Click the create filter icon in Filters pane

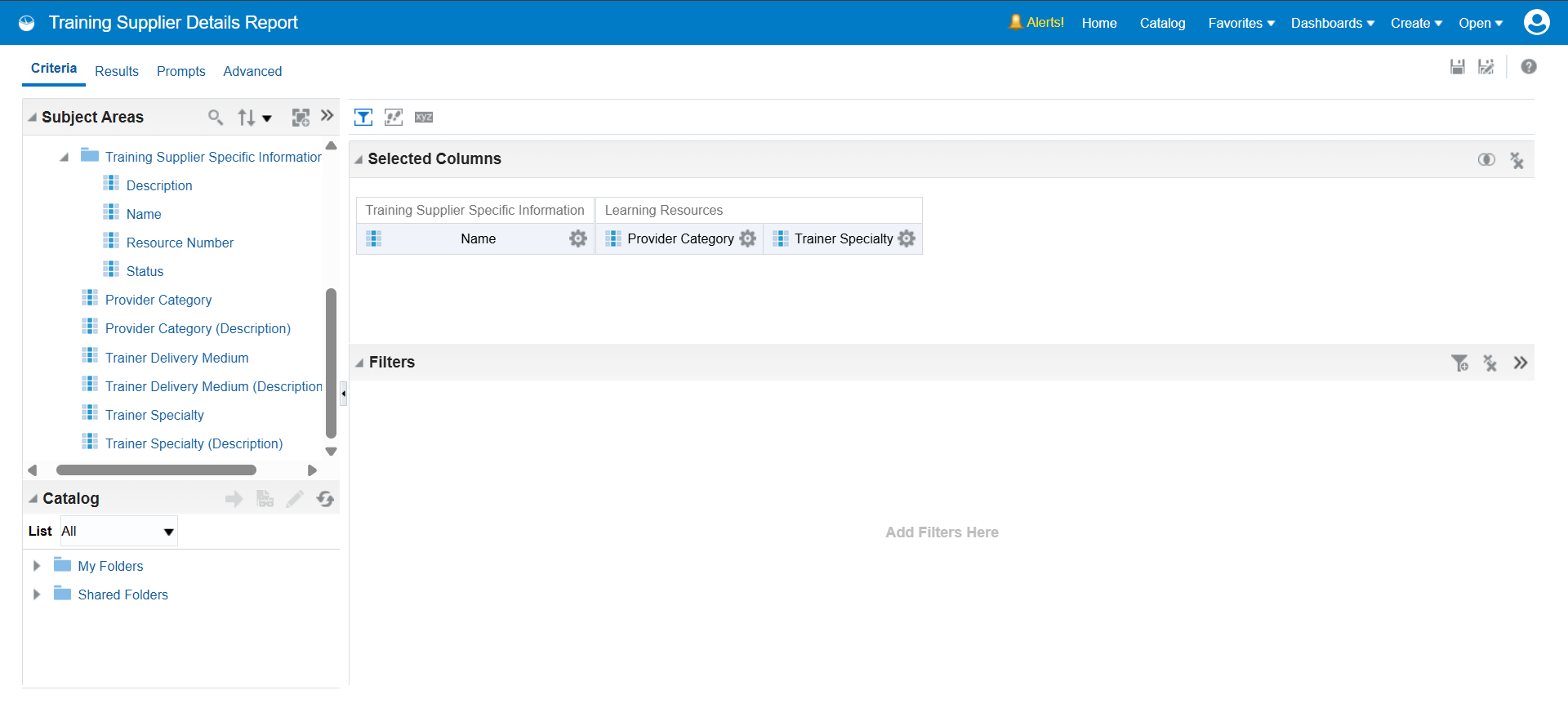click(x=1459, y=363)
